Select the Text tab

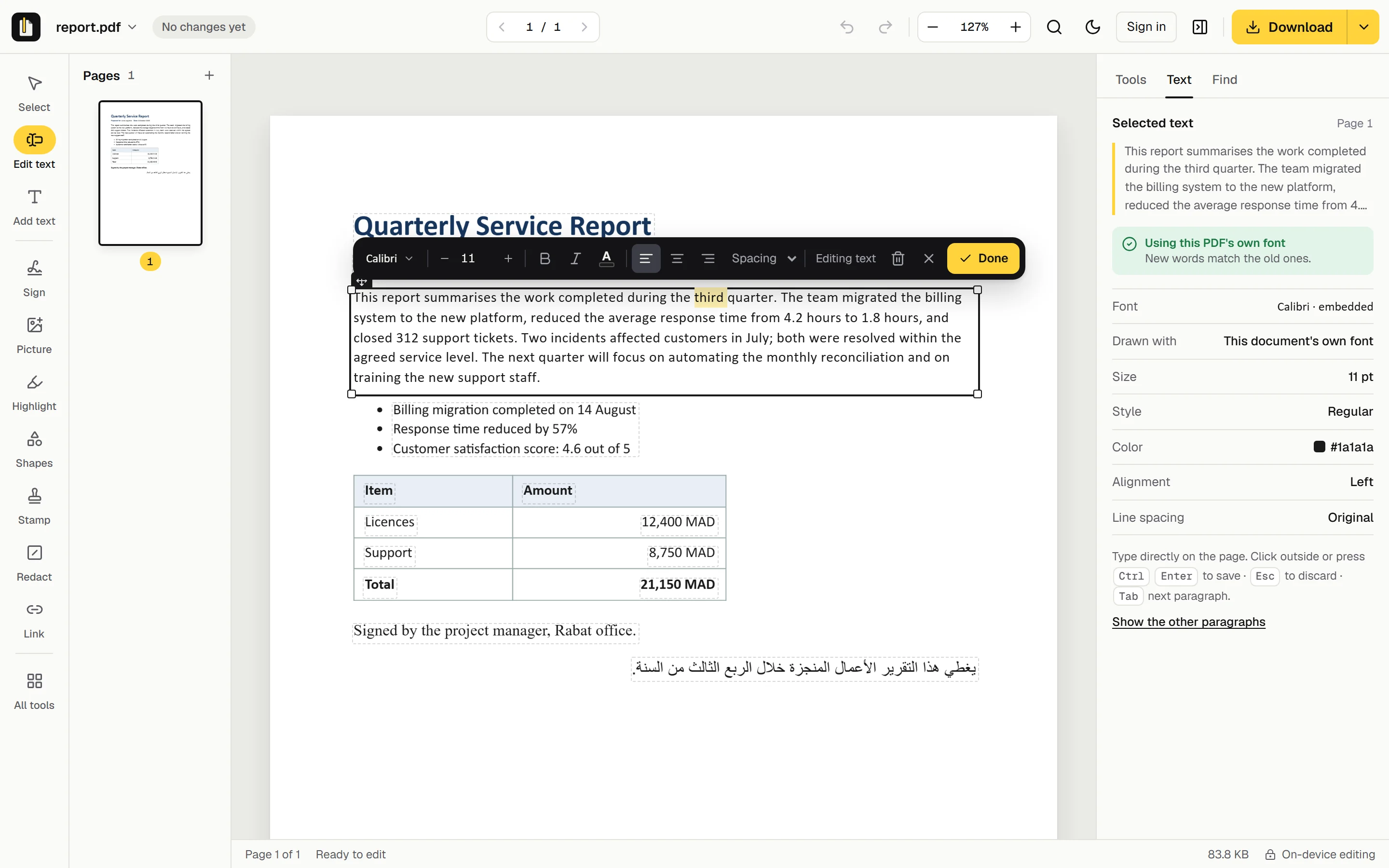click(1179, 80)
